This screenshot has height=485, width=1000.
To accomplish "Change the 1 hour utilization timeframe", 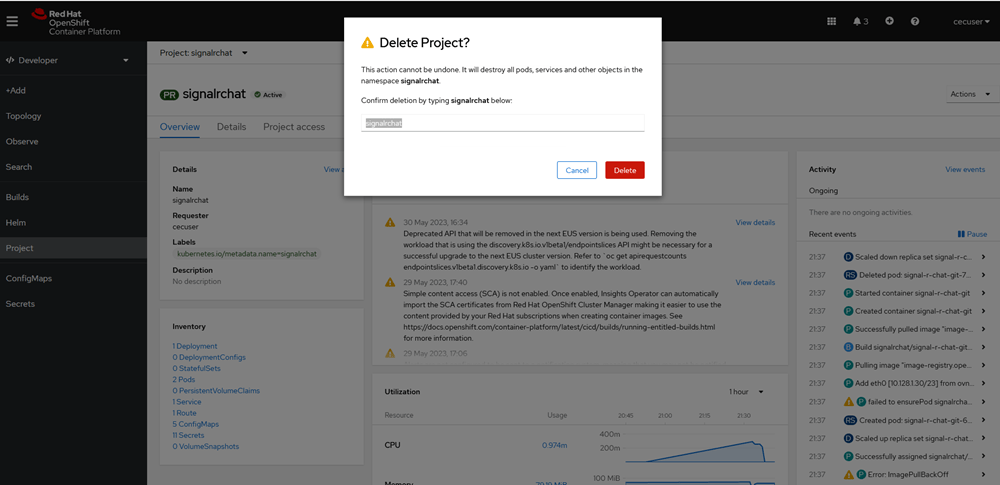I will pyautogui.click(x=746, y=392).
